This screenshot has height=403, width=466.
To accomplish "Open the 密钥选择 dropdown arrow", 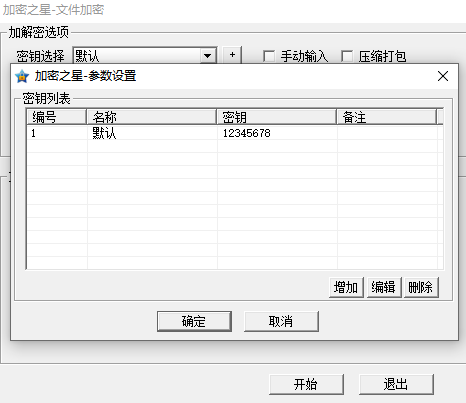I will [x=207, y=56].
